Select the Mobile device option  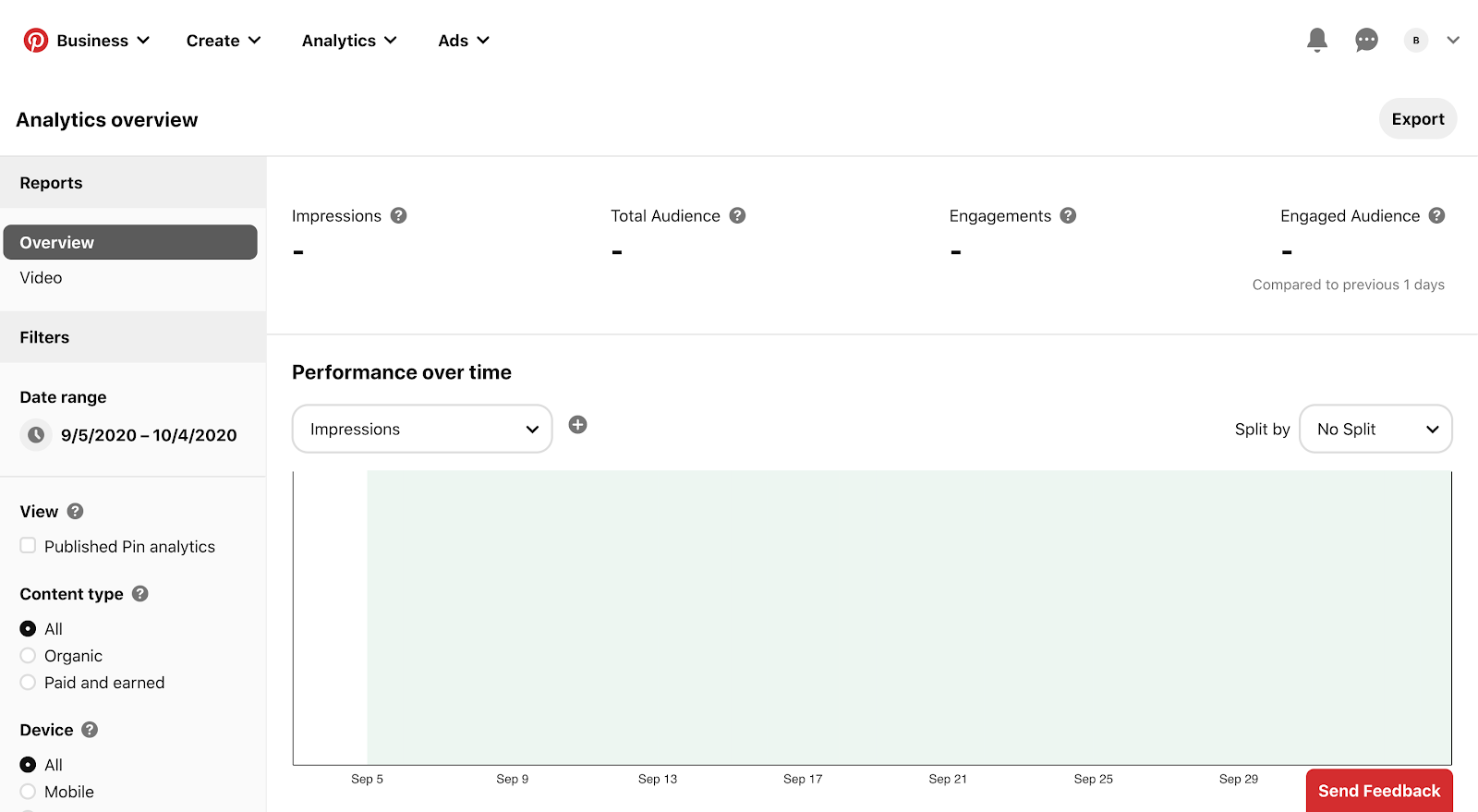coord(28,791)
